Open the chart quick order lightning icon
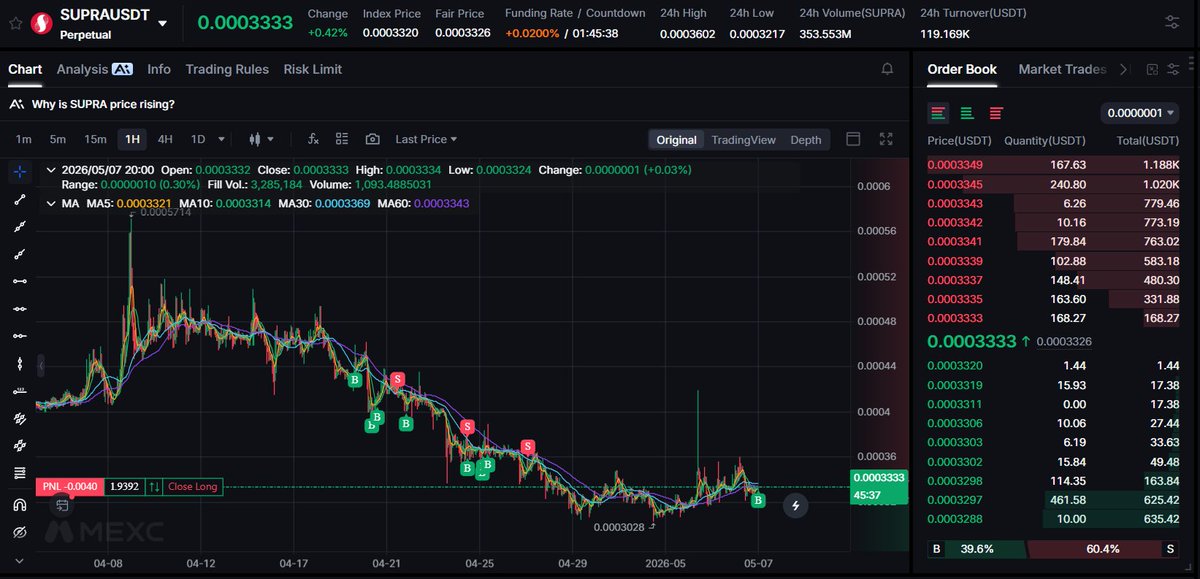 [x=796, y=505]
